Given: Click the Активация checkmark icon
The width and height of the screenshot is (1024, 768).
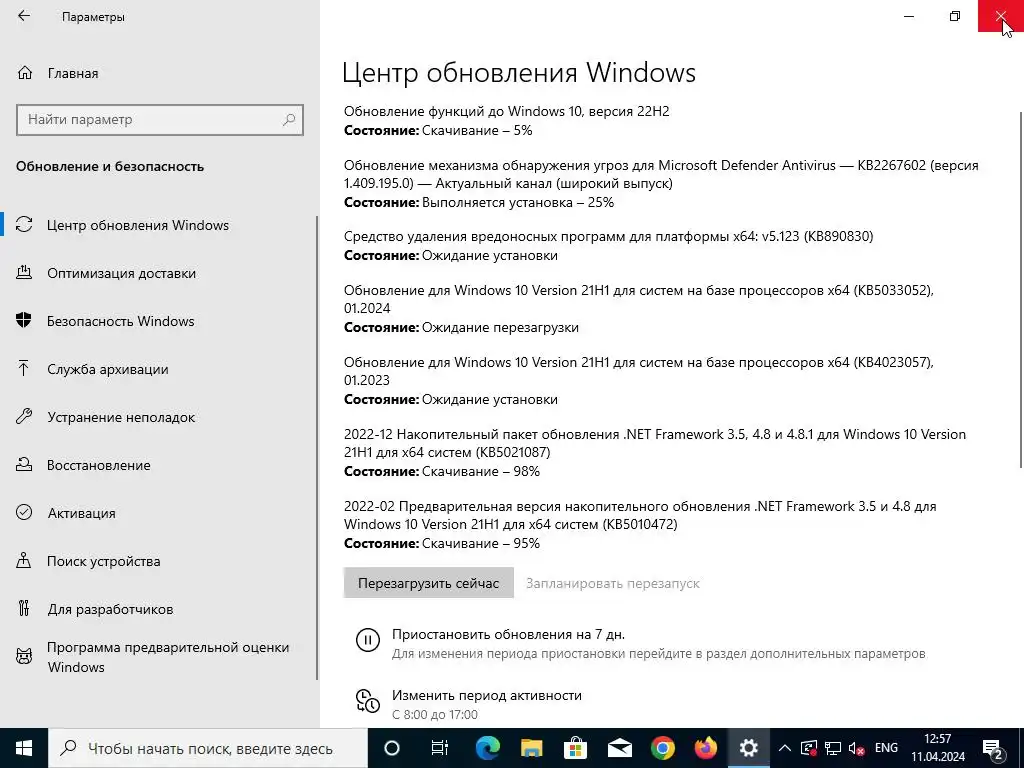Looking at the screenshot, I should coord(24,513).
